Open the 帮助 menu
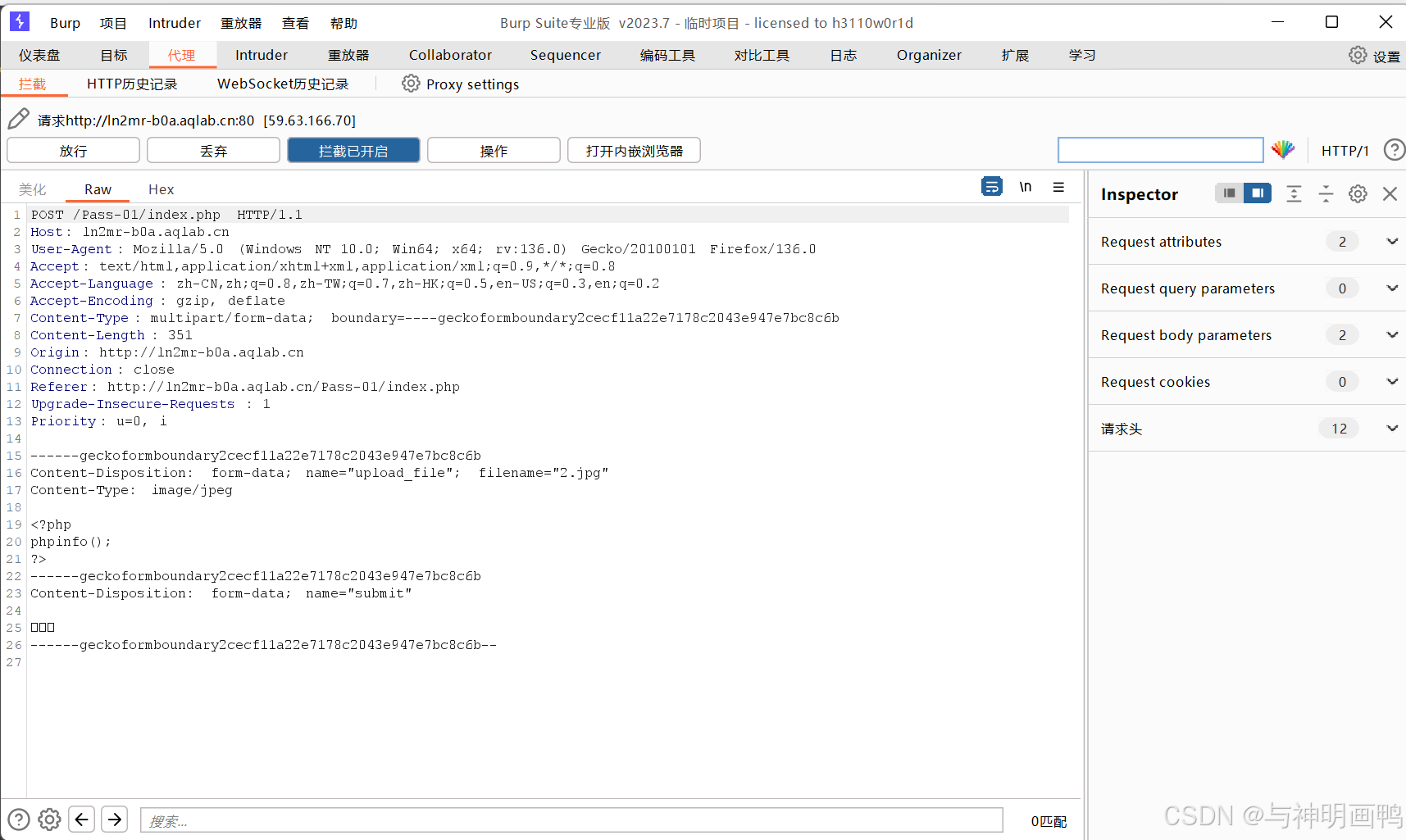The width and height of the screenshot is (1406, 840). click(x=344, y=23)
